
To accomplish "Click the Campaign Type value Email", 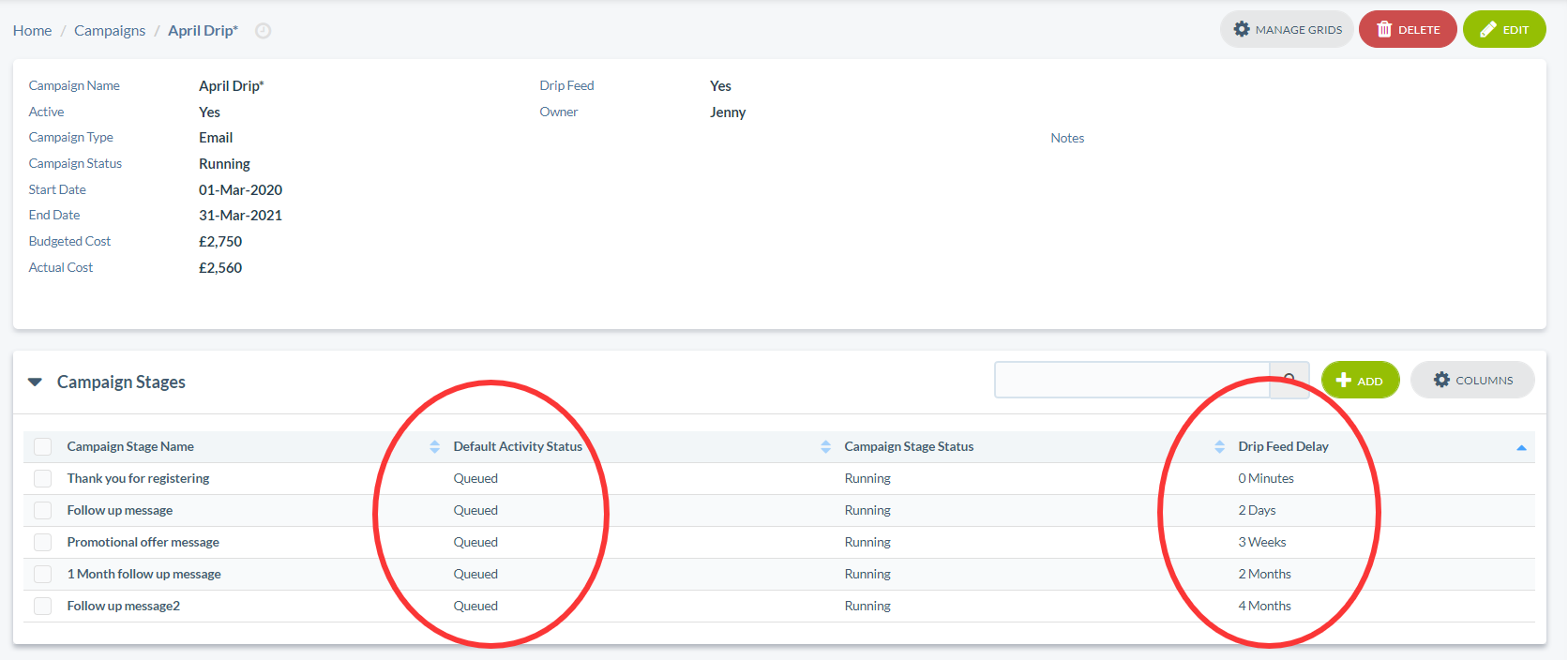I will tap(216, 137).
